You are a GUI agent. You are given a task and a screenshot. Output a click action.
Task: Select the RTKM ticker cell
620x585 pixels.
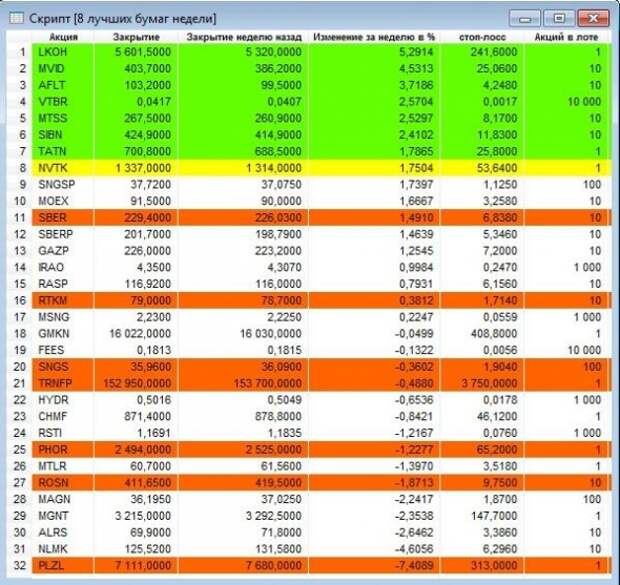[63, 301]
